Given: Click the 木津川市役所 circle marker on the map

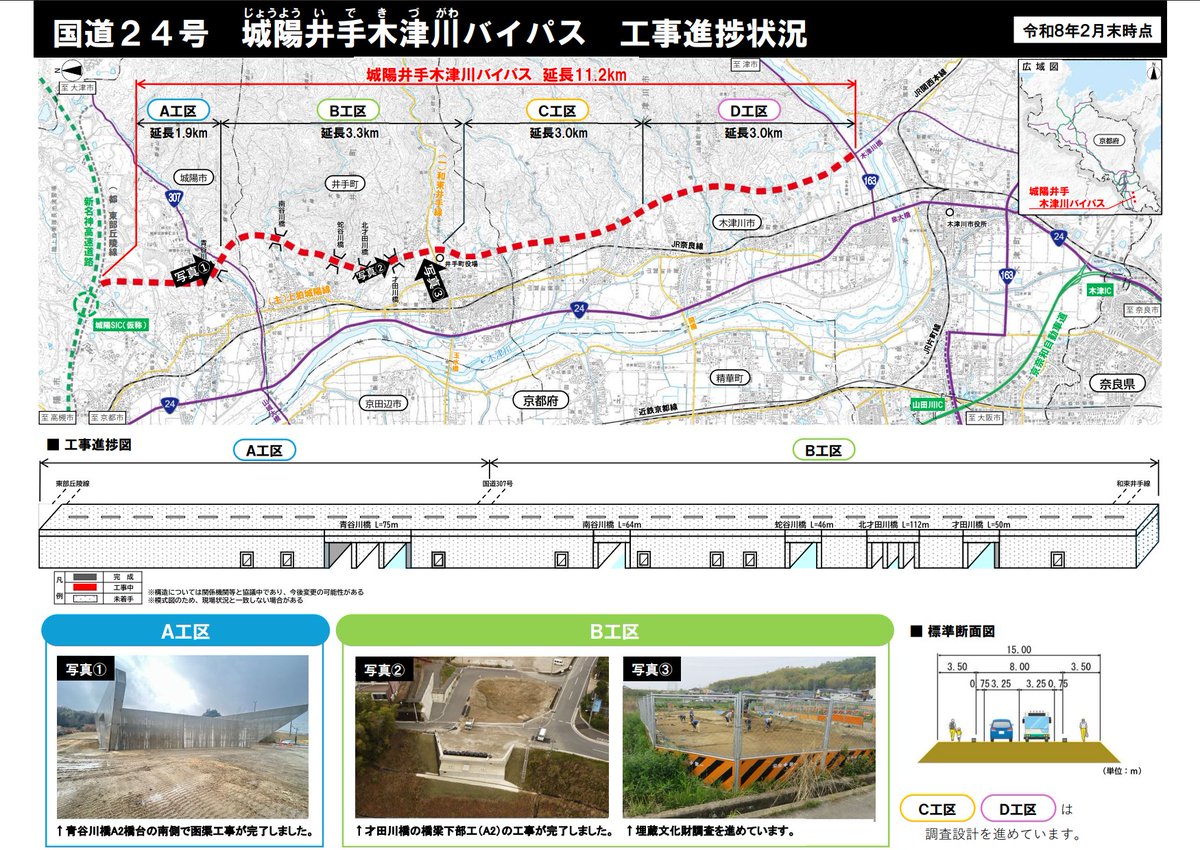Looking at the screenshot, I should coord(951,211).
